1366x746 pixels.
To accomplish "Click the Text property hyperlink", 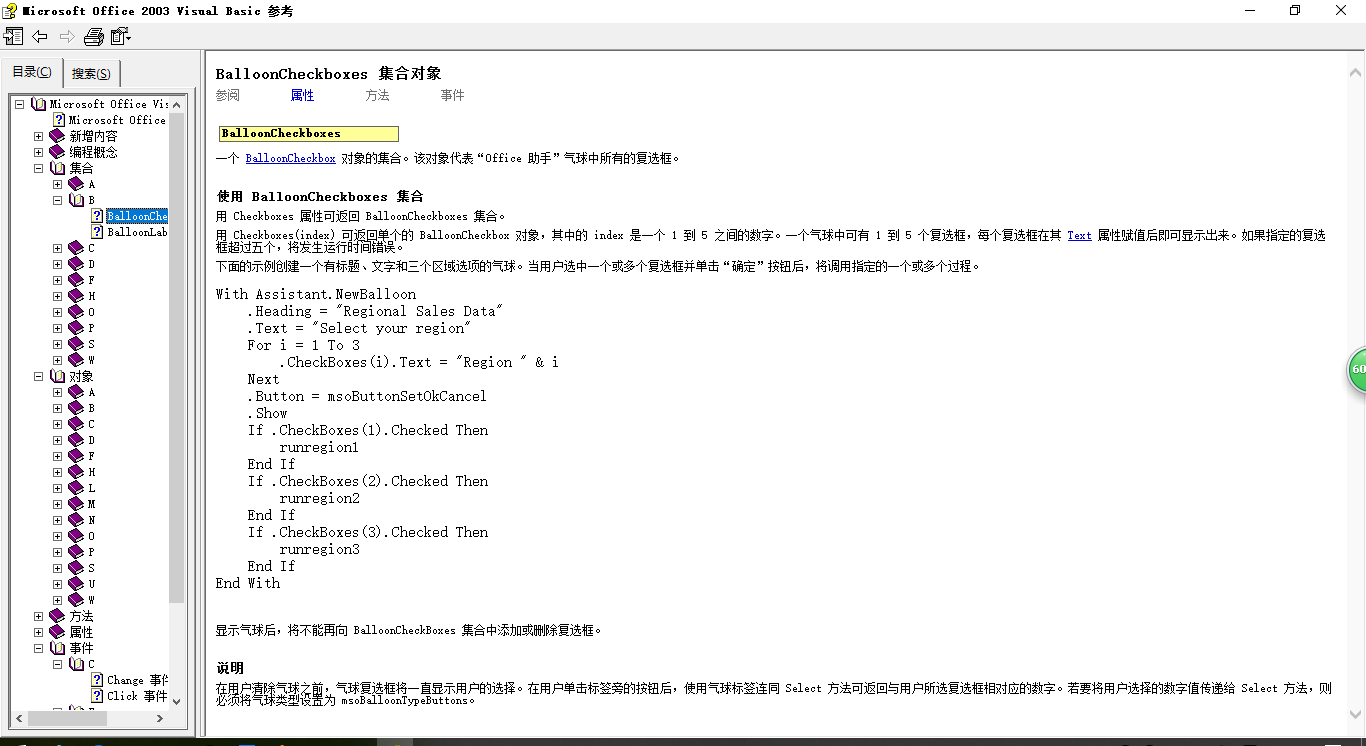I will coord(1079,235).
